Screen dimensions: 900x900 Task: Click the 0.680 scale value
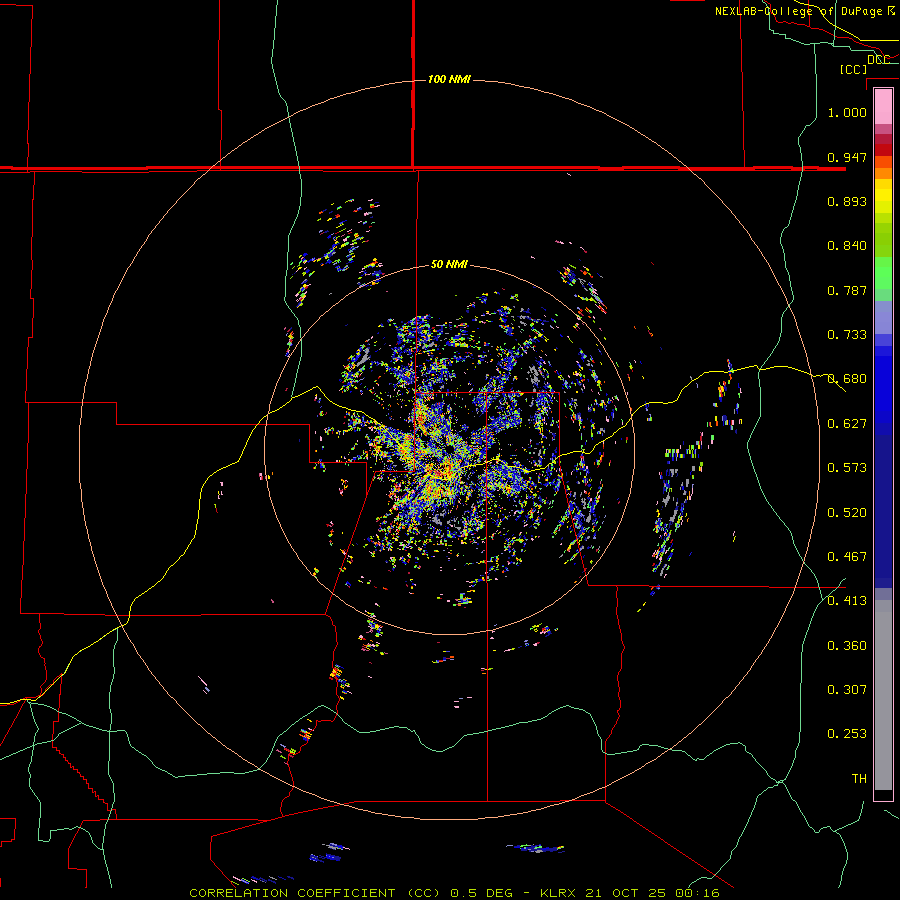847,379
